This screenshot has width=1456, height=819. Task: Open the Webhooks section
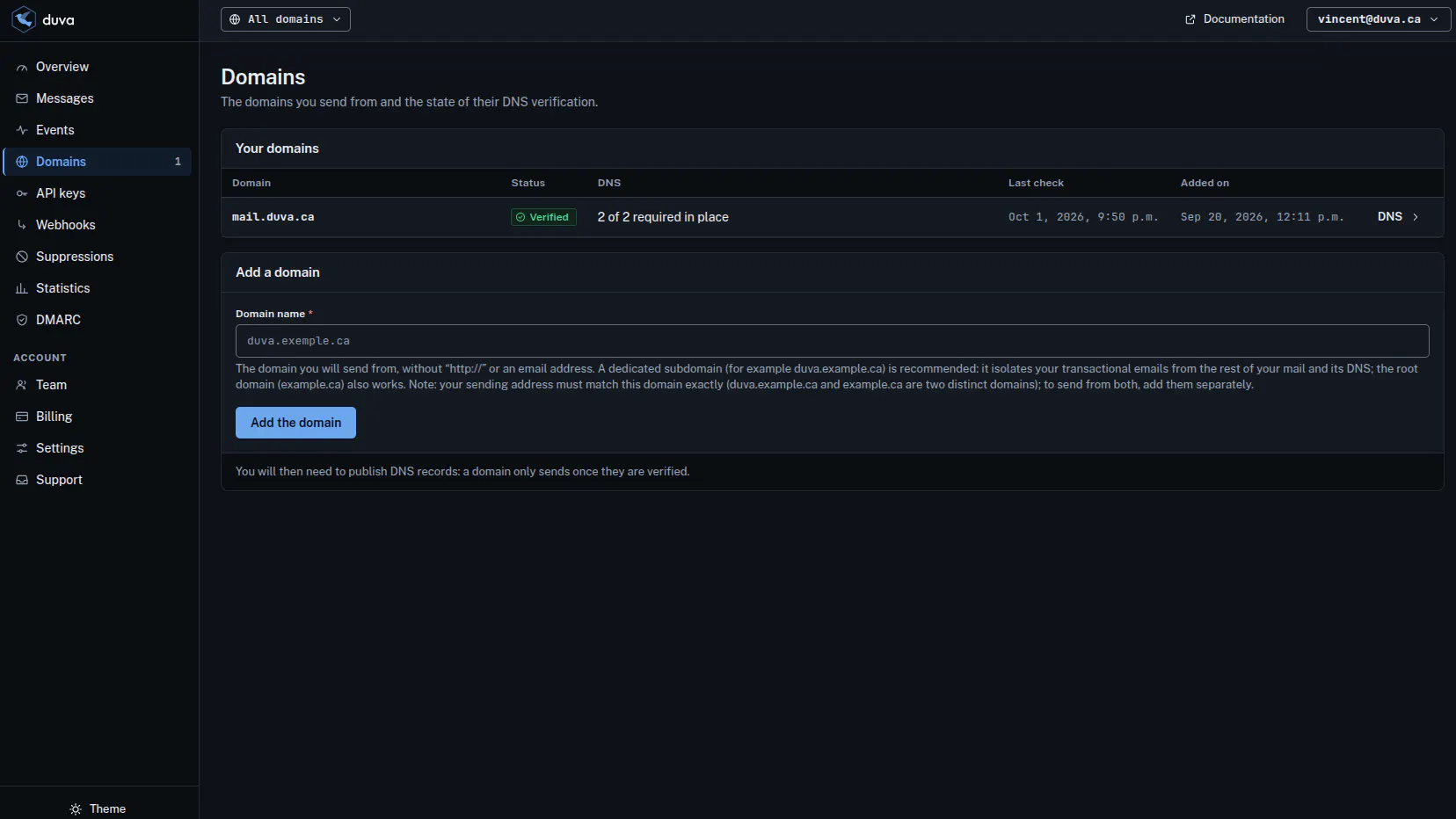(98, 225)
